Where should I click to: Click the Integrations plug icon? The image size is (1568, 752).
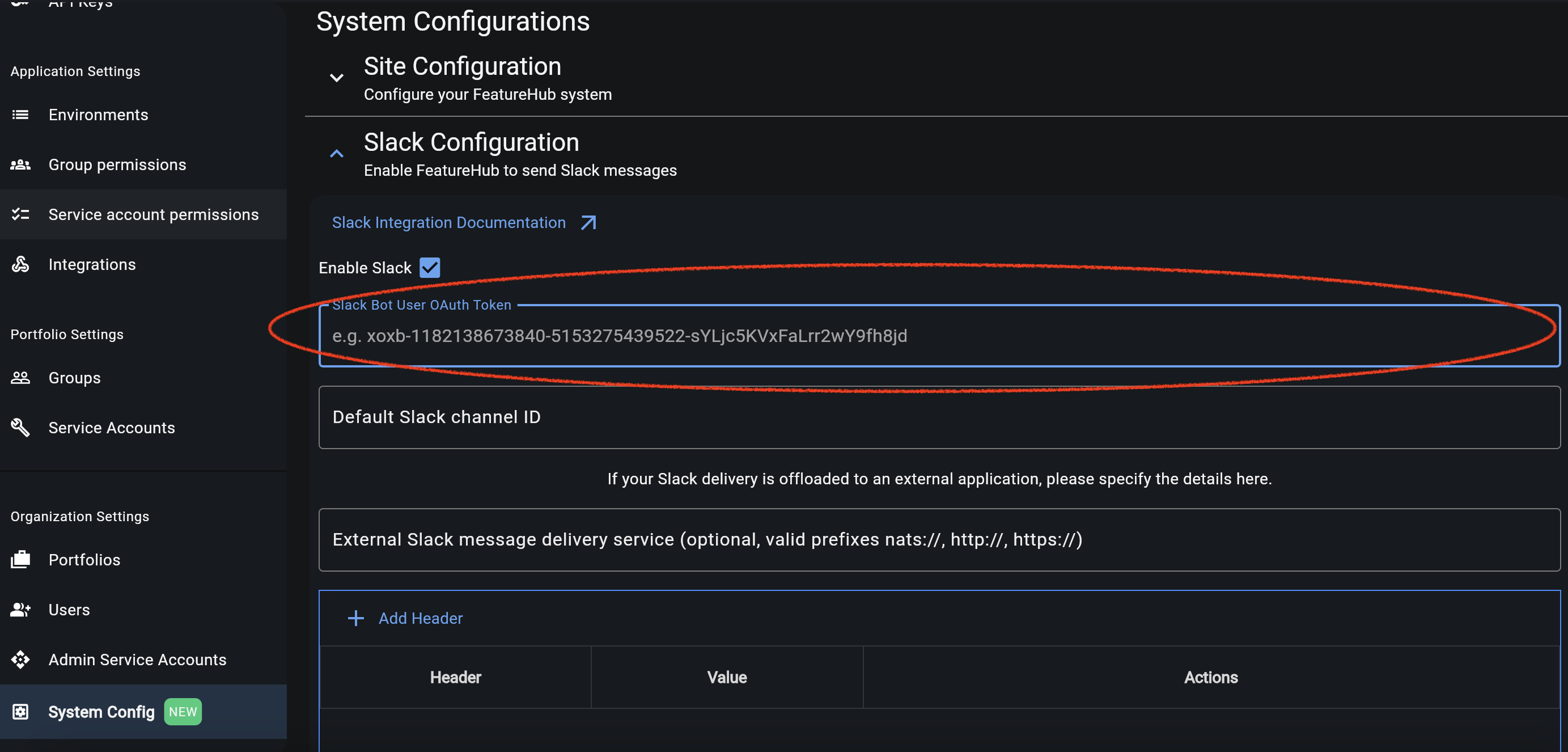point(20,264)
